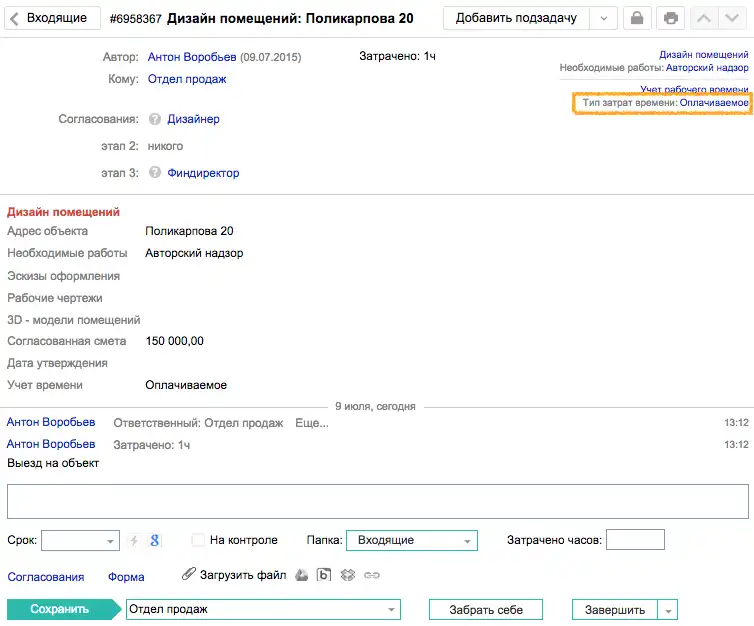
Task: Open Дизайн помещений link at top right
Action: point(704,54)
